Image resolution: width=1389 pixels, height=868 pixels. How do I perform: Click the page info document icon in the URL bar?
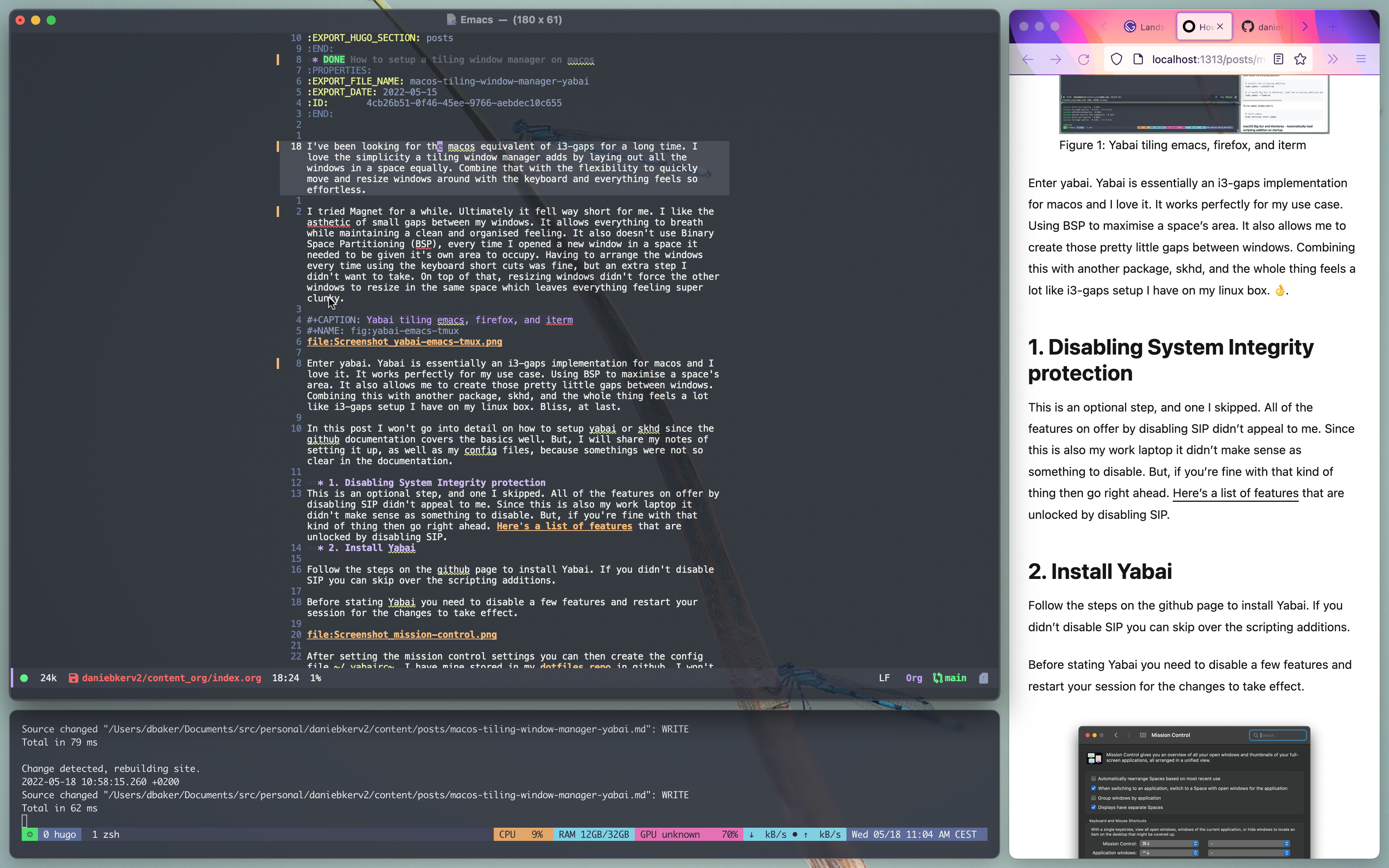1138,59
